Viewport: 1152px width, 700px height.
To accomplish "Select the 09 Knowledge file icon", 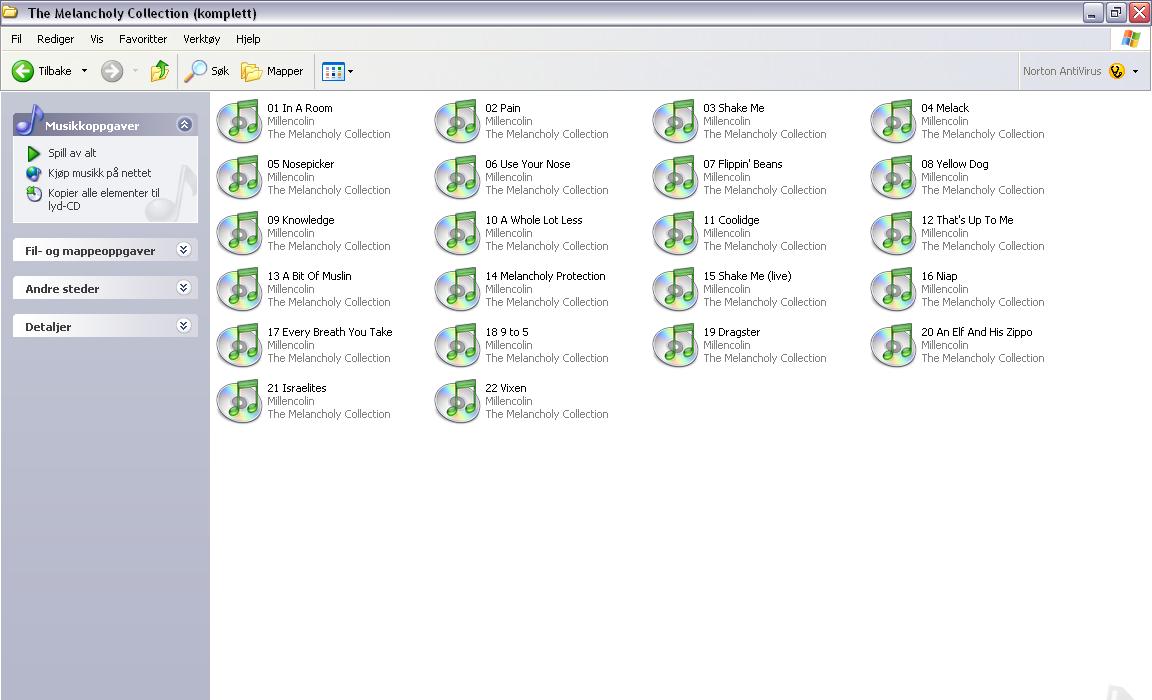I will coord(240,233).
